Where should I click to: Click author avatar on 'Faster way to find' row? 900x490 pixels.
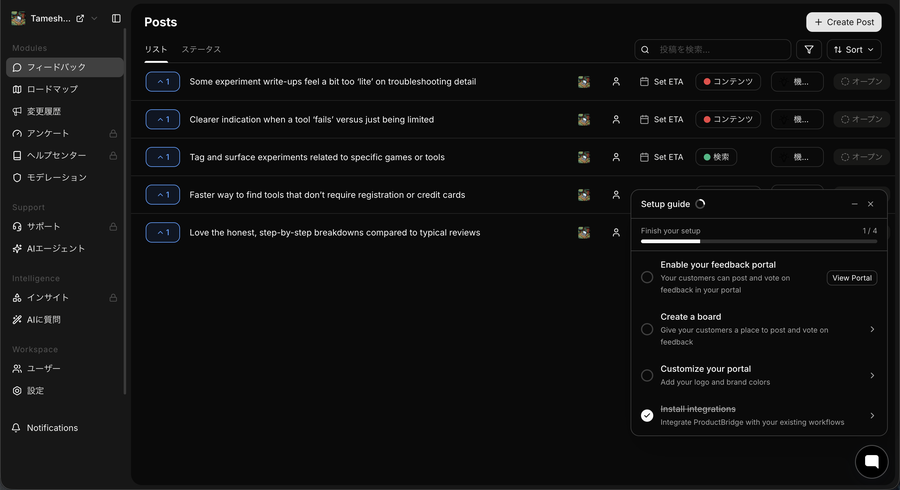click(x=584, y=195)
